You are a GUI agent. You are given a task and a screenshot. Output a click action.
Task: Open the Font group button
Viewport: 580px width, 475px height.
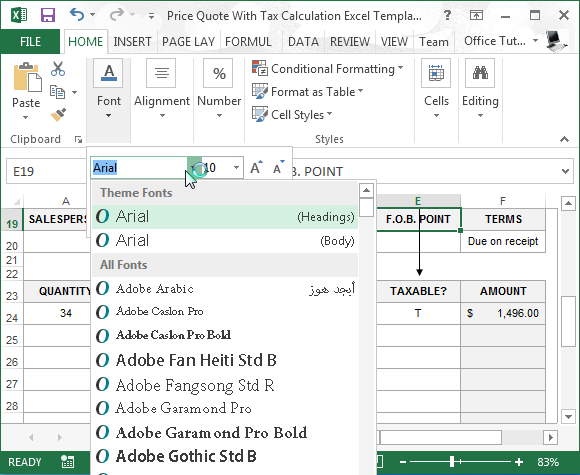(x=109, y=90)
